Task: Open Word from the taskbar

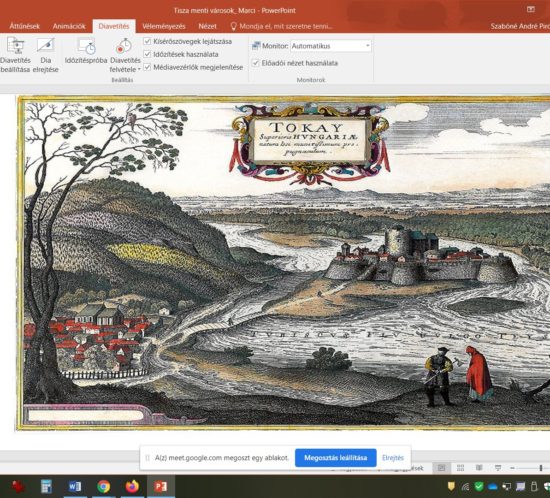Action: coord(75,486)
